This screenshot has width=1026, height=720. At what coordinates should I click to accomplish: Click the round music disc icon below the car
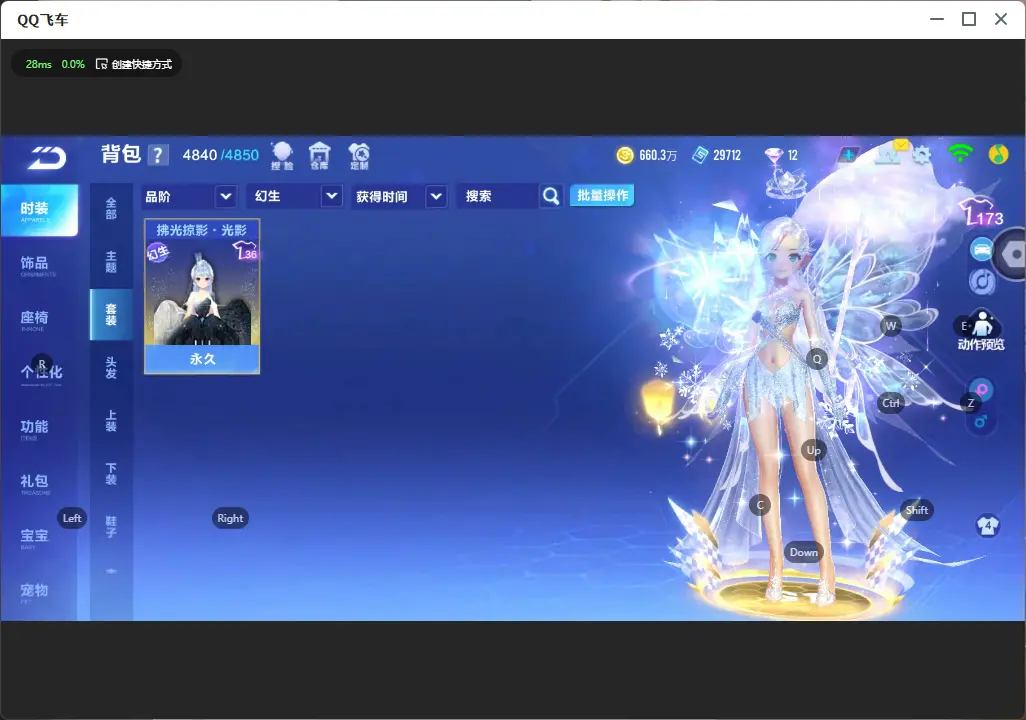tap(982, 281)
